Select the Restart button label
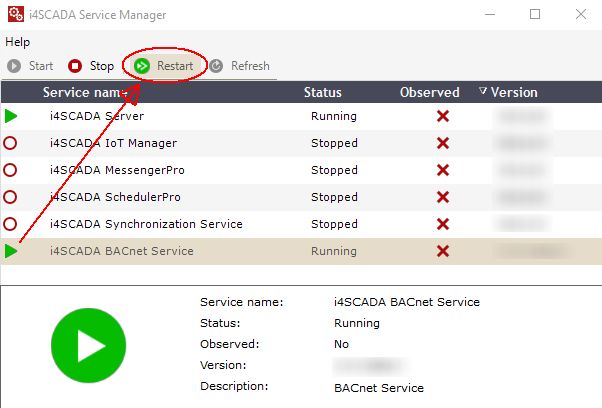This screenshot has width=602, height=408. click(175, 66)
